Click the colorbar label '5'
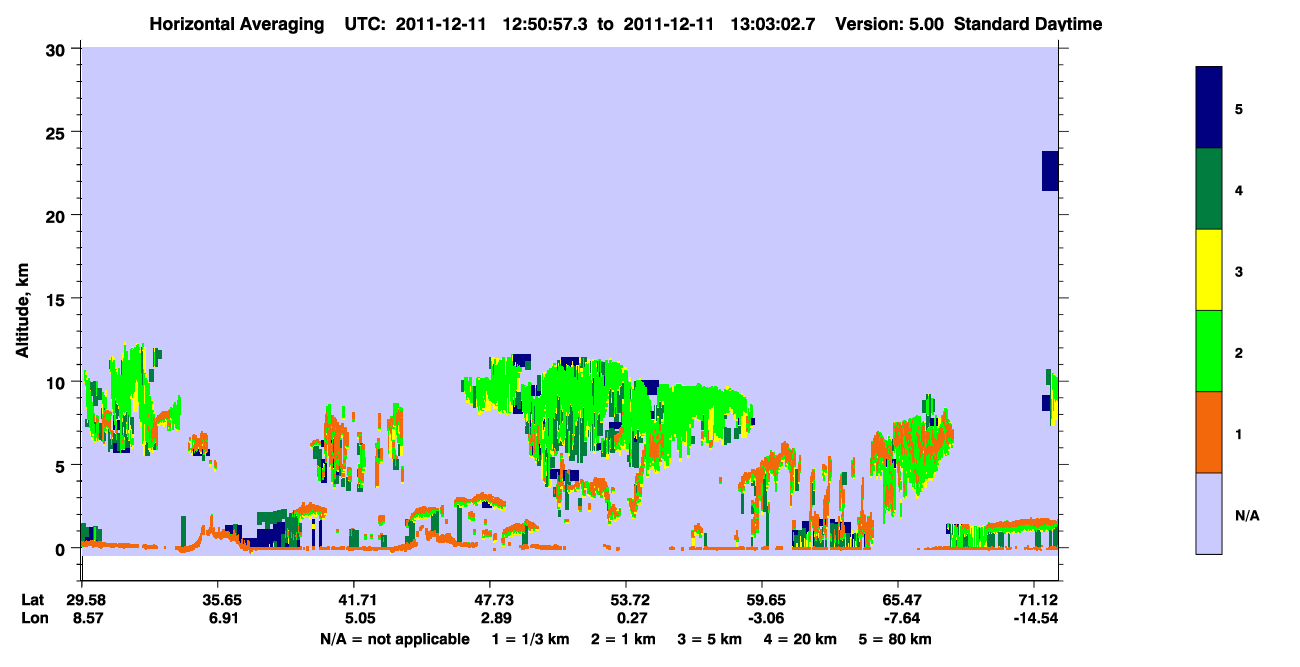Image resolution: width=1300 pixels, height=667 pixels. pos(1238,108)
